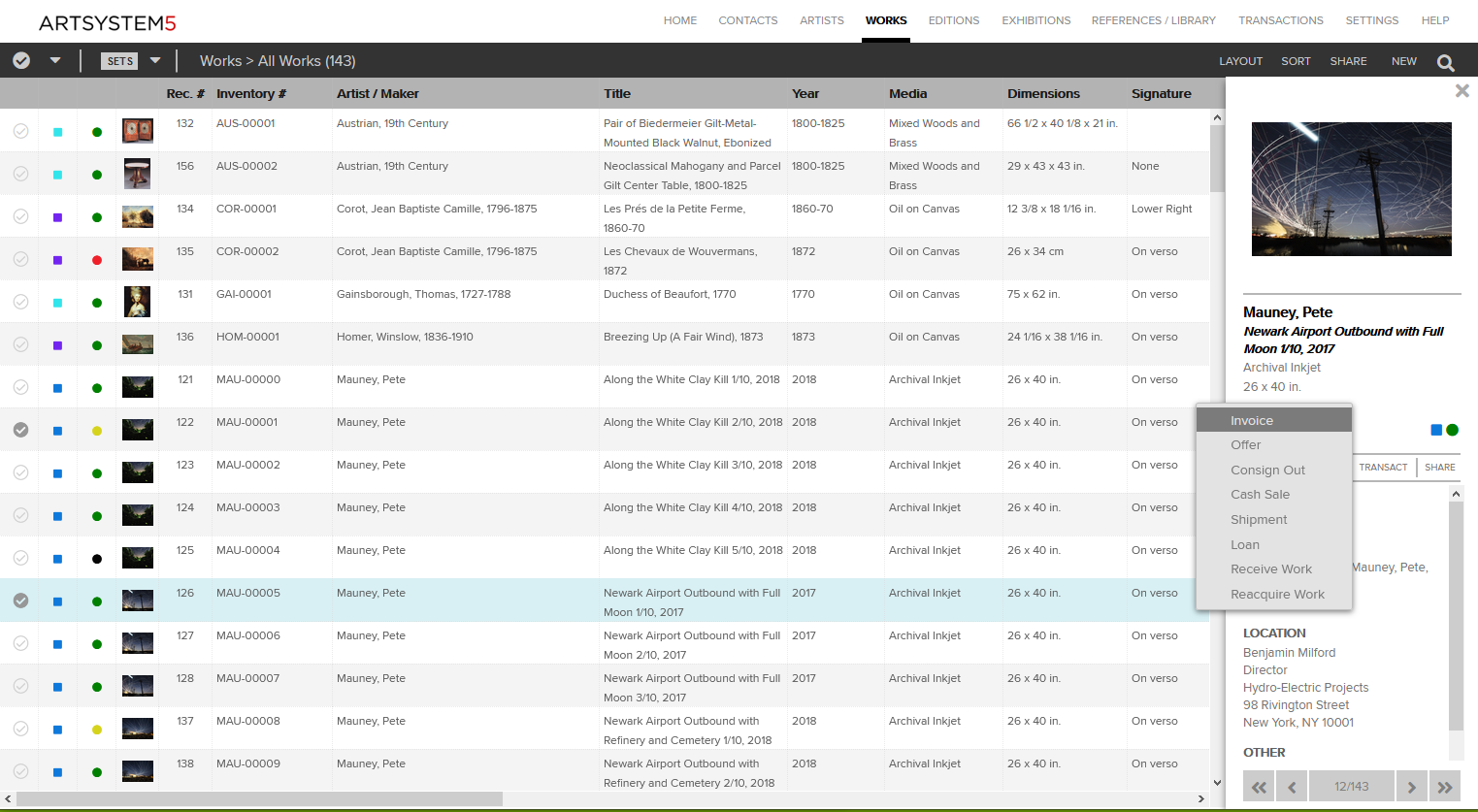
Task: Tick checkbox for GAI-00001 row
Action: [20, 302]
